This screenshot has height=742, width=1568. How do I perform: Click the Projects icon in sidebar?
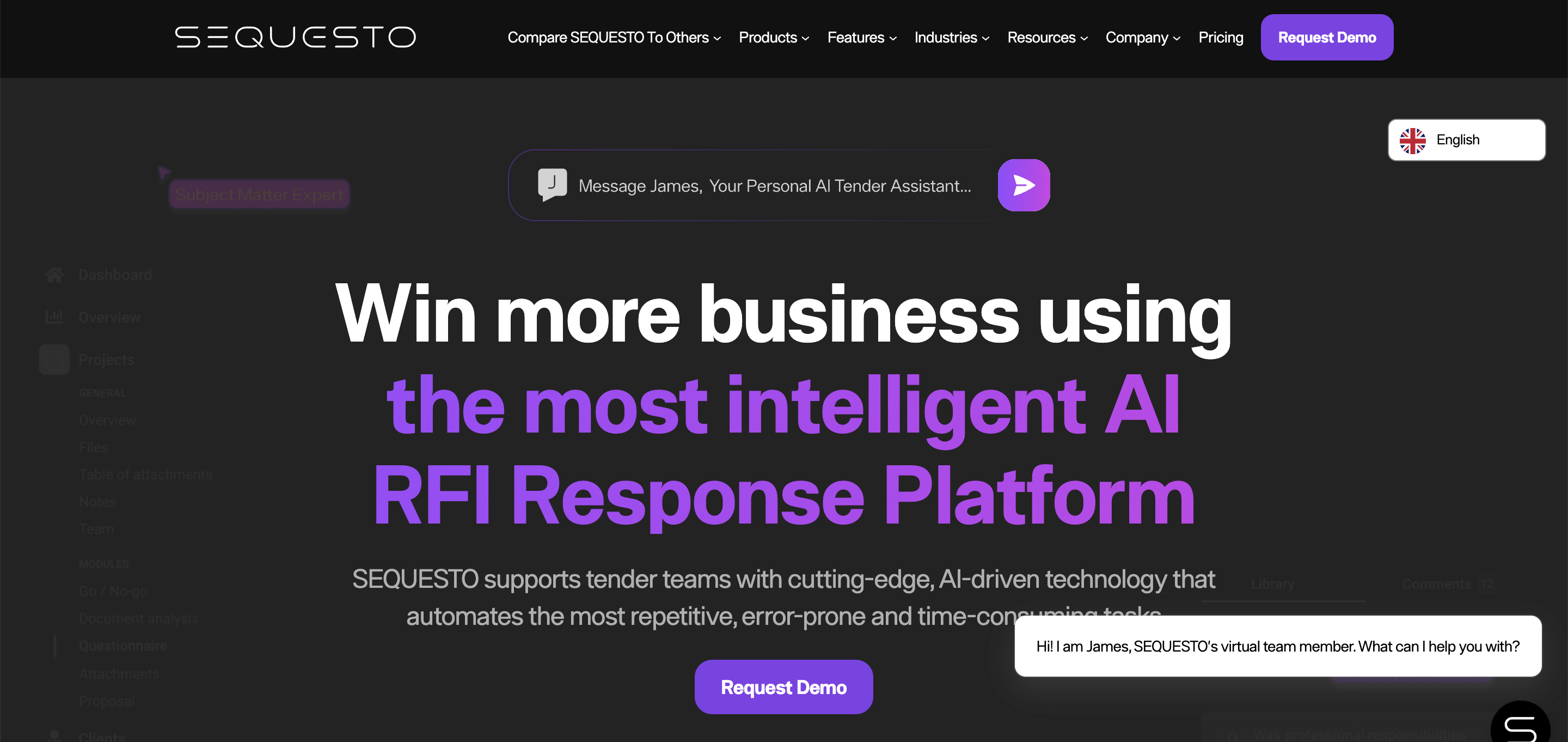pyautogui.click(x=54, y=360)
